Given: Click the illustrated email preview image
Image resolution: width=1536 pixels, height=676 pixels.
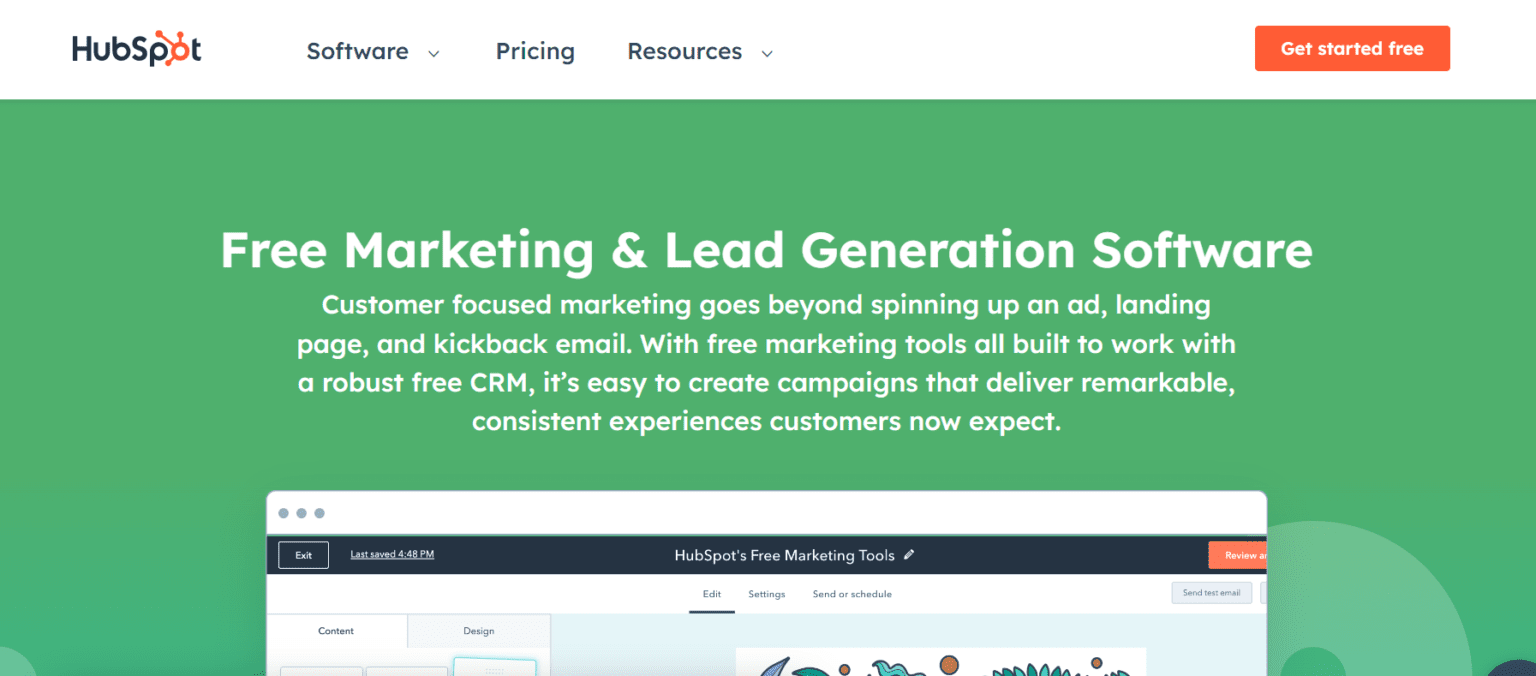Looking at the screenshot, I should (x=940, y=662).
